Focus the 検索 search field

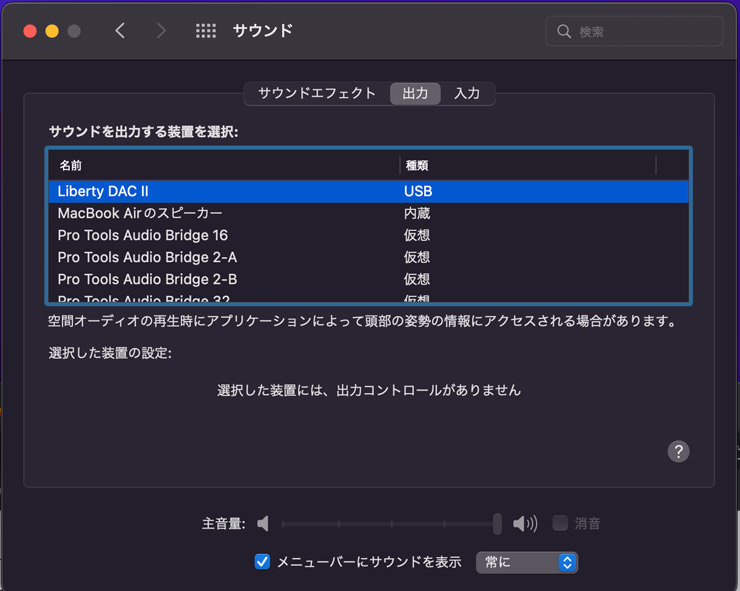634,32
